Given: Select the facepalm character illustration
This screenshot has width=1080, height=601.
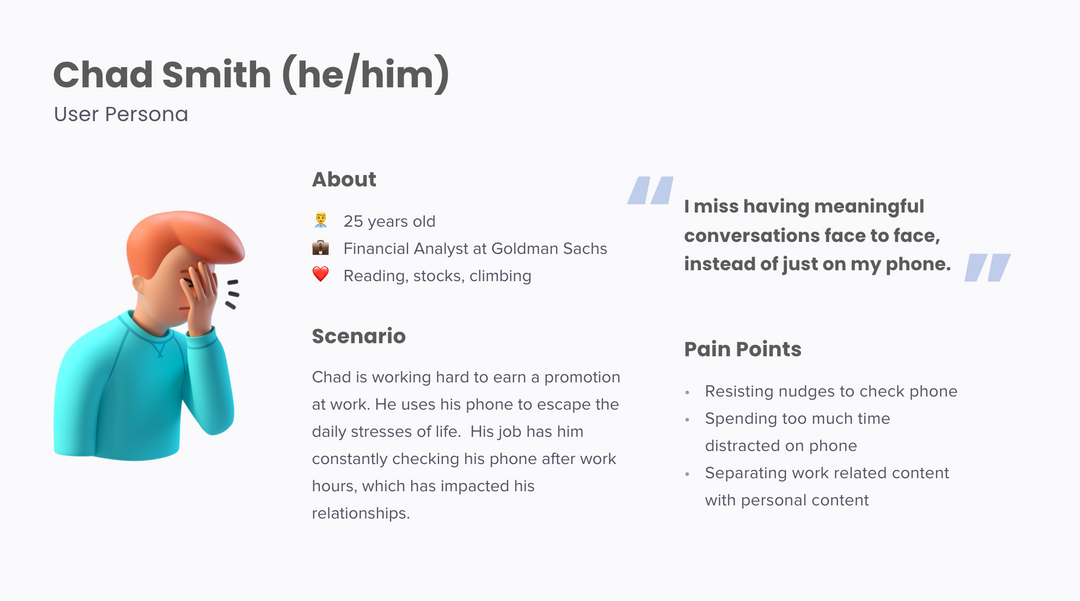Looking at the screenshot, I should pos(149,335).
